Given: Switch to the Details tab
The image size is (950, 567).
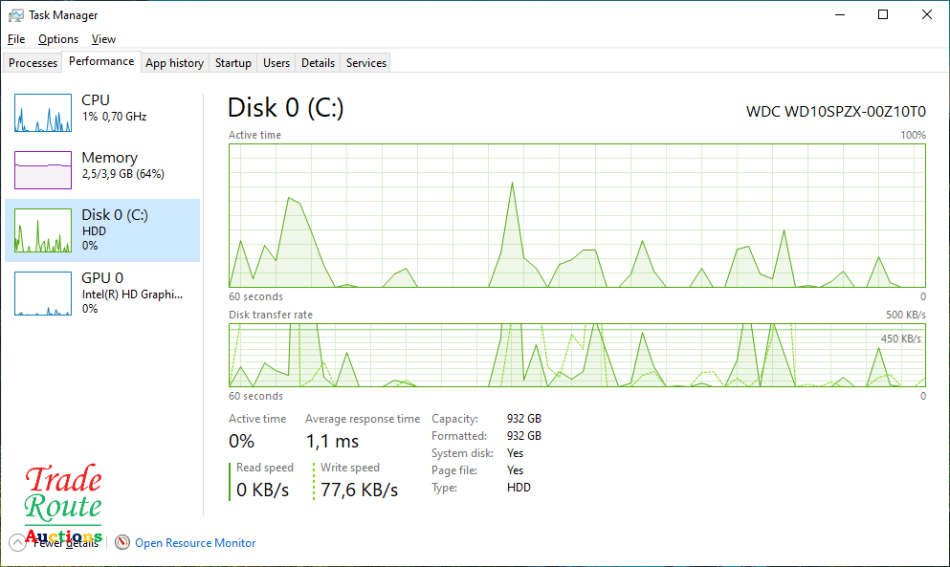Looking at the screenshot, I should pos(318,63).
